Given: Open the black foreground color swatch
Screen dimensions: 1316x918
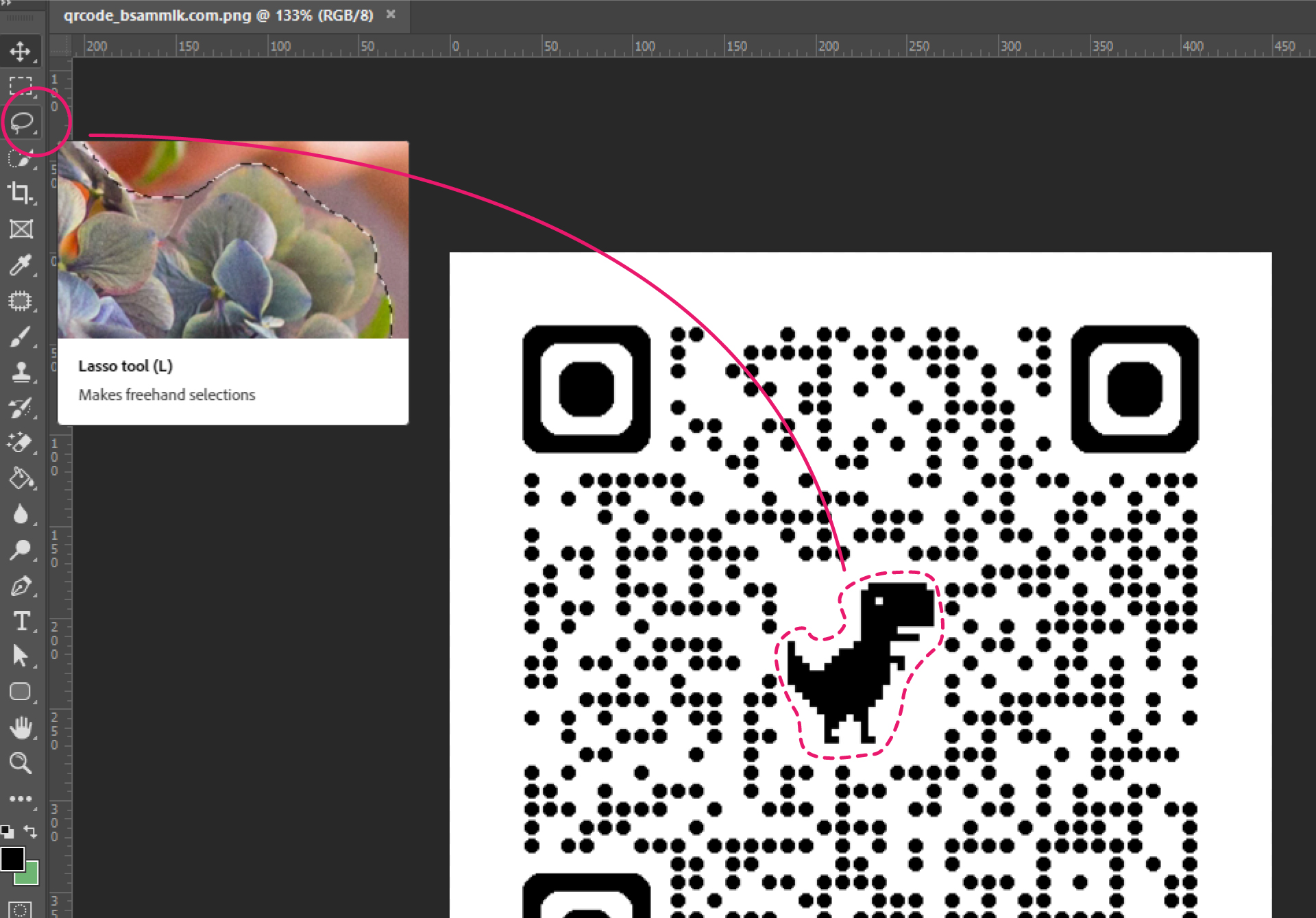Looking at the screenshot, I should coord(11,858).
